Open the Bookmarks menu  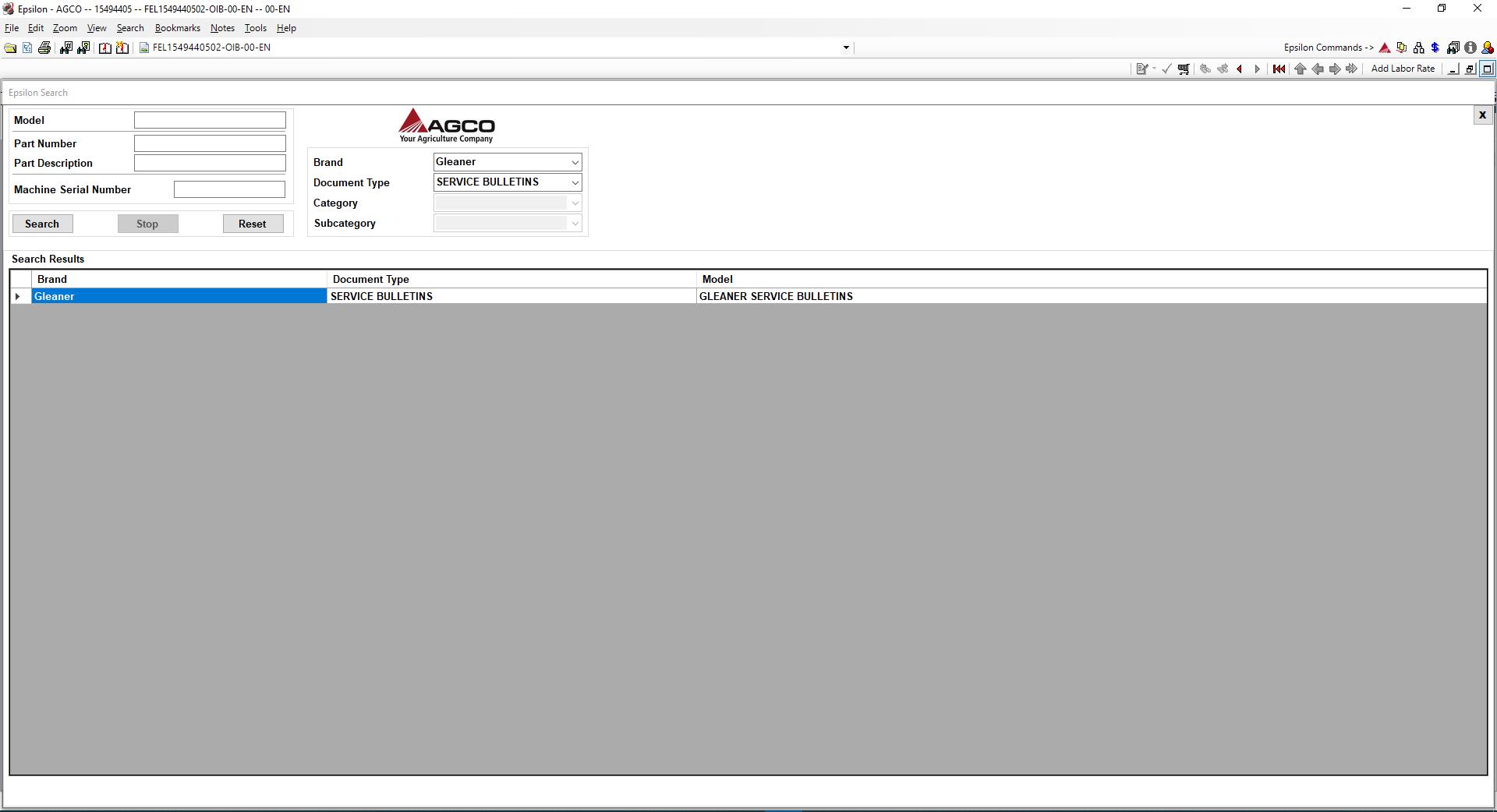[178, 28]
